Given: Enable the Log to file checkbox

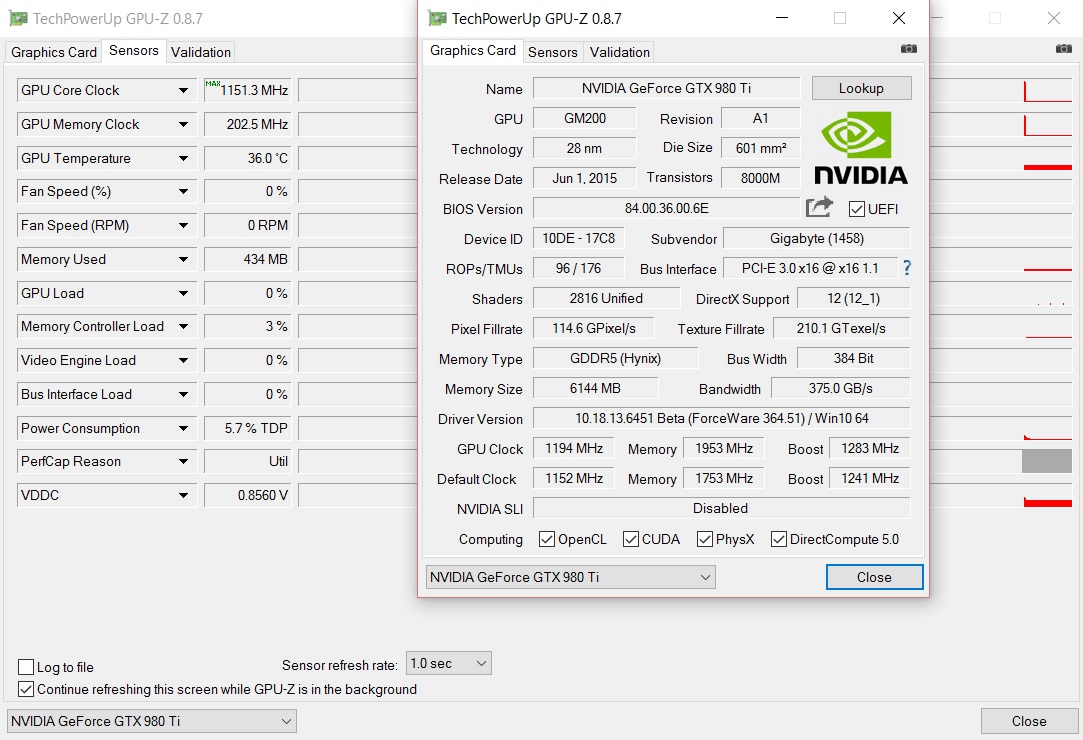Looking at the screenshot, I should [26, 667].
